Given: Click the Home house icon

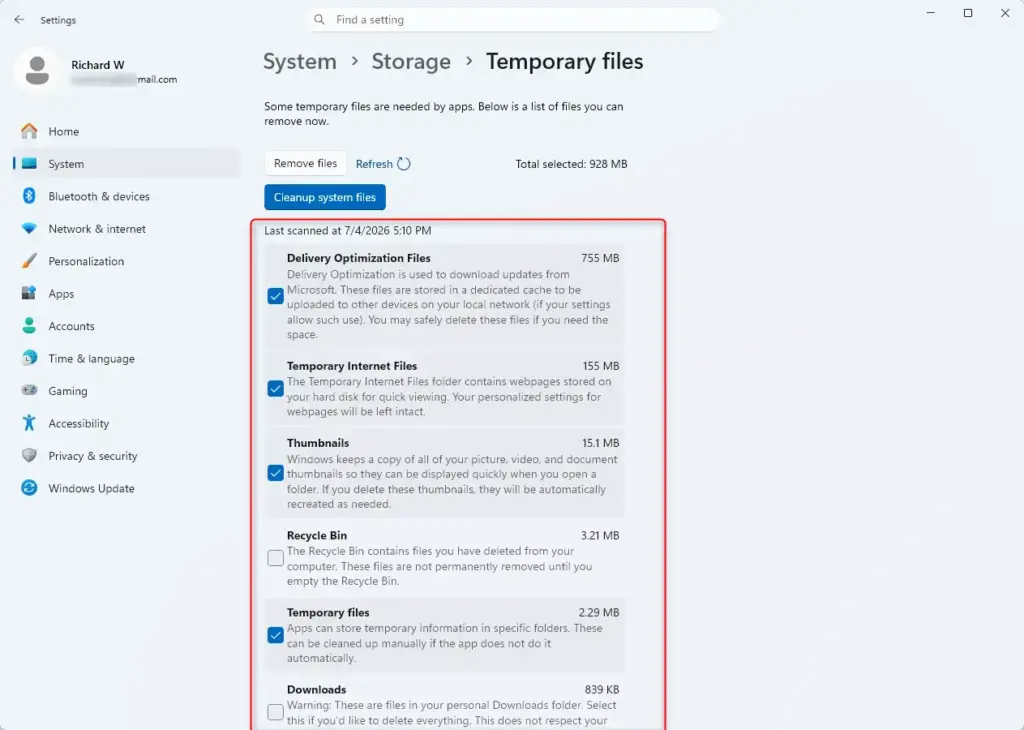Looking at the screenshot, I should coord(29,131).
